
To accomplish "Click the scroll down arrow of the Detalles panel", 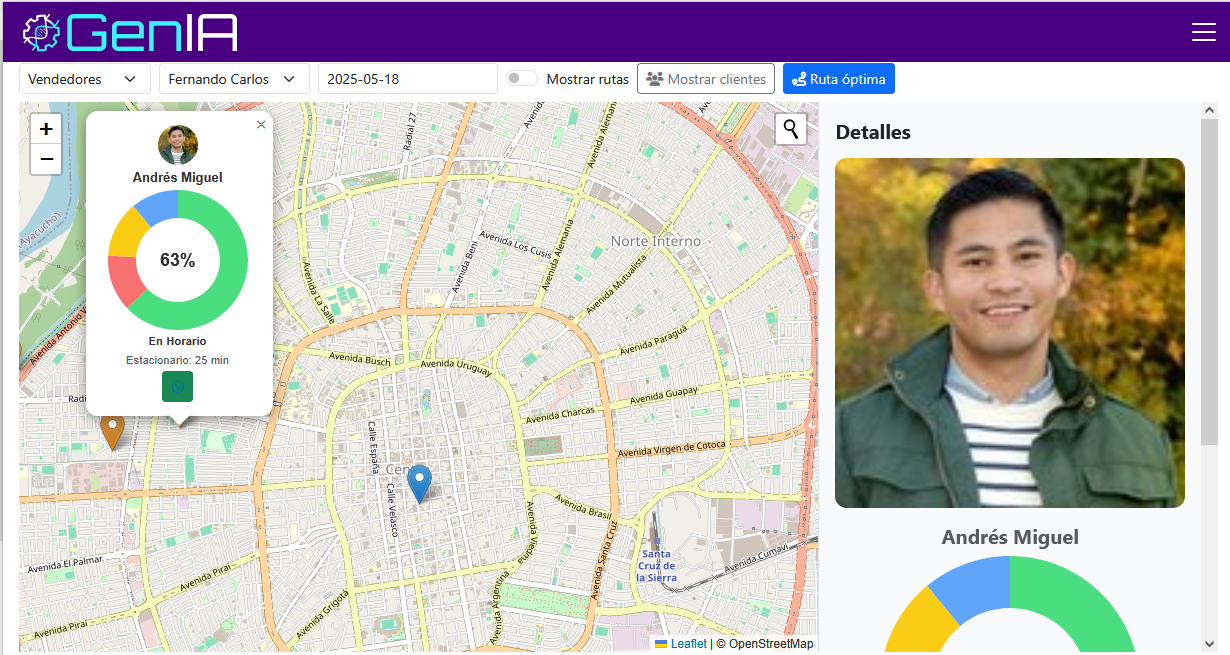I will coord(1209,644).
